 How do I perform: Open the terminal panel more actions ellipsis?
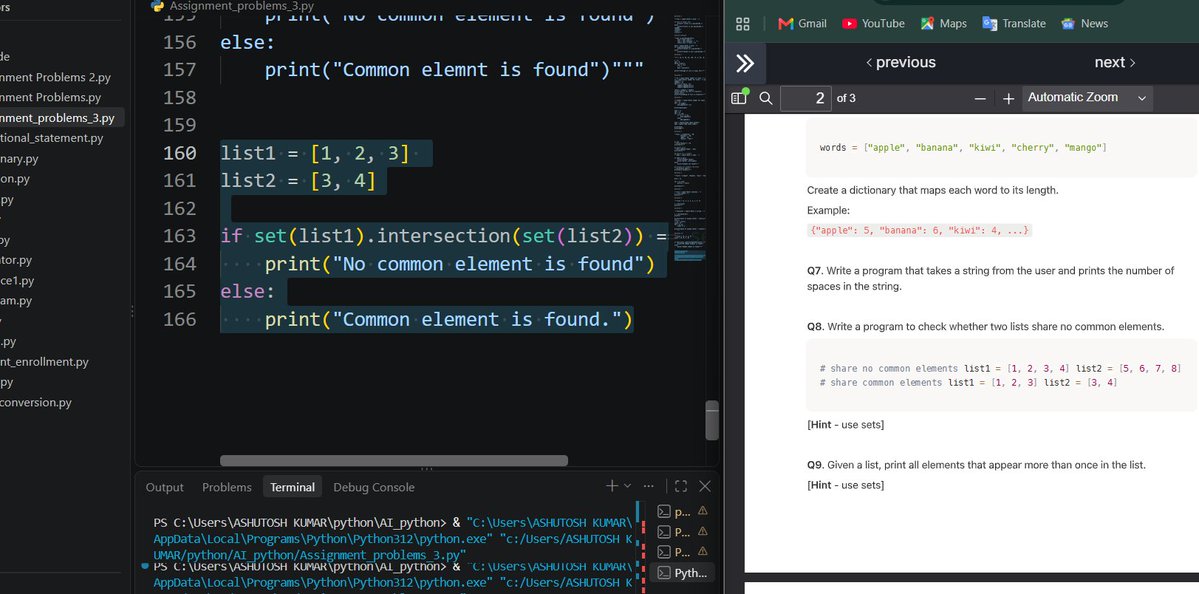[649, 486]
